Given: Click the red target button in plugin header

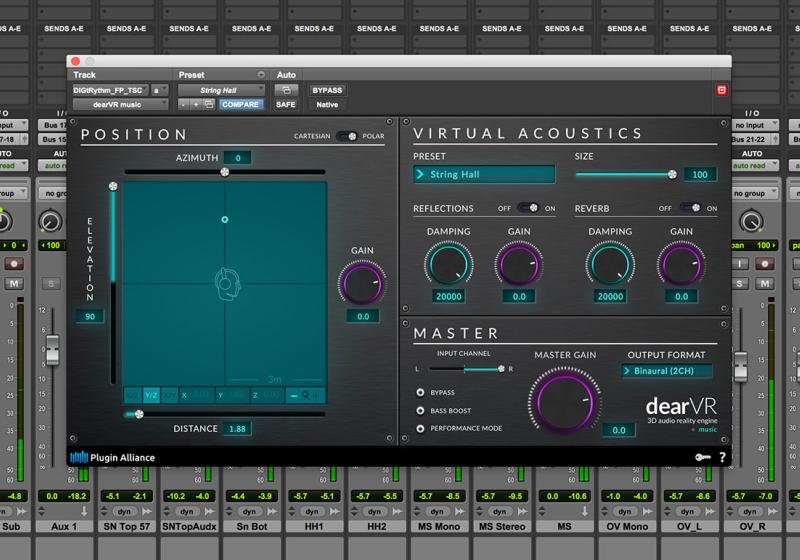Looking at the screenshot, I should (721, 90).
